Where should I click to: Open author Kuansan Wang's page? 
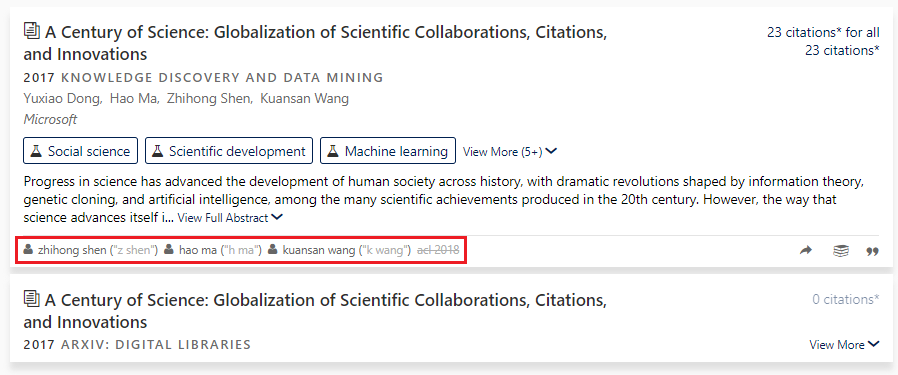coord(304,98)
